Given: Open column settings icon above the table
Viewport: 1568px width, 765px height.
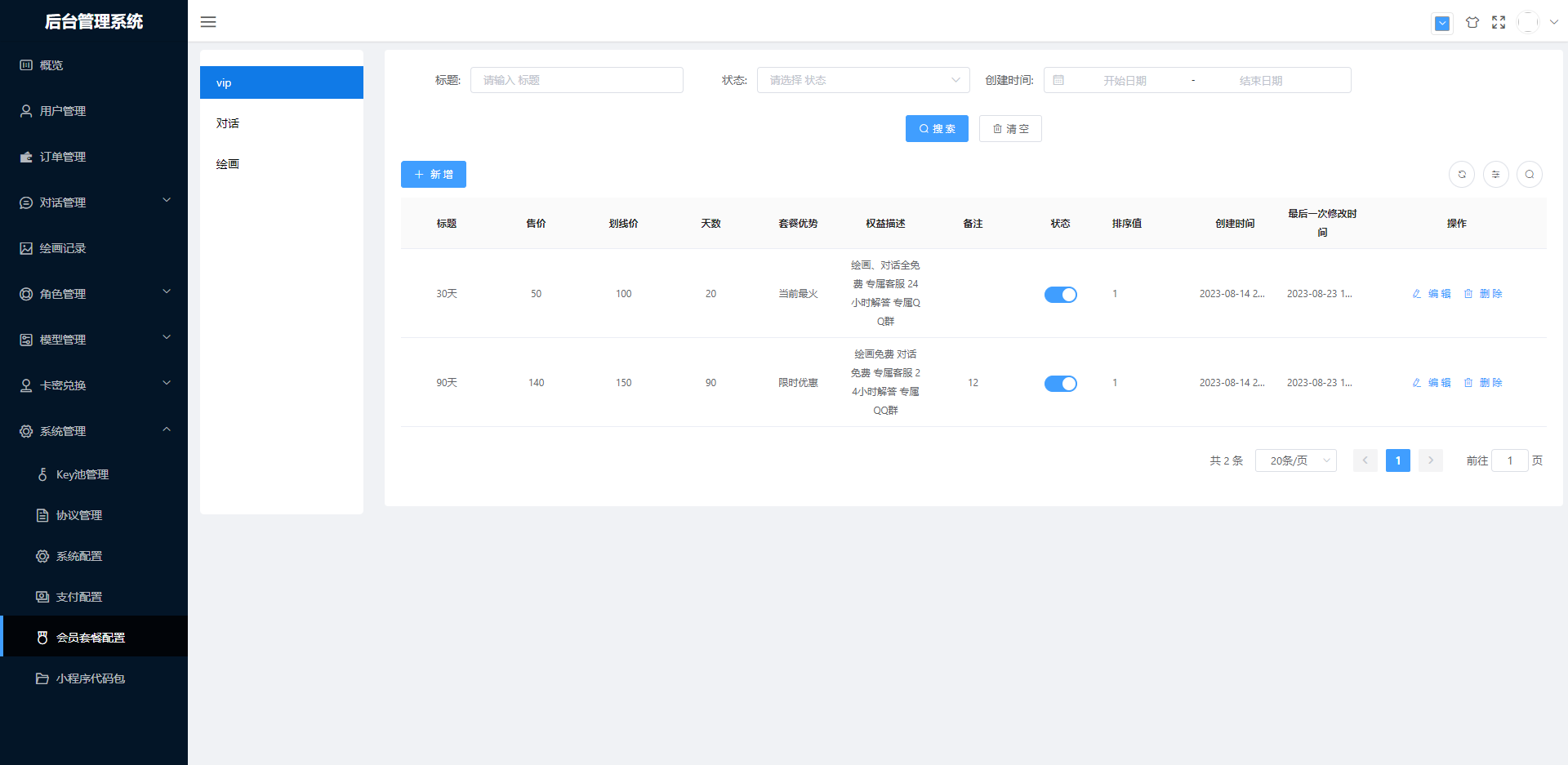Looking at the screenshot, I should click(1495, 174).
